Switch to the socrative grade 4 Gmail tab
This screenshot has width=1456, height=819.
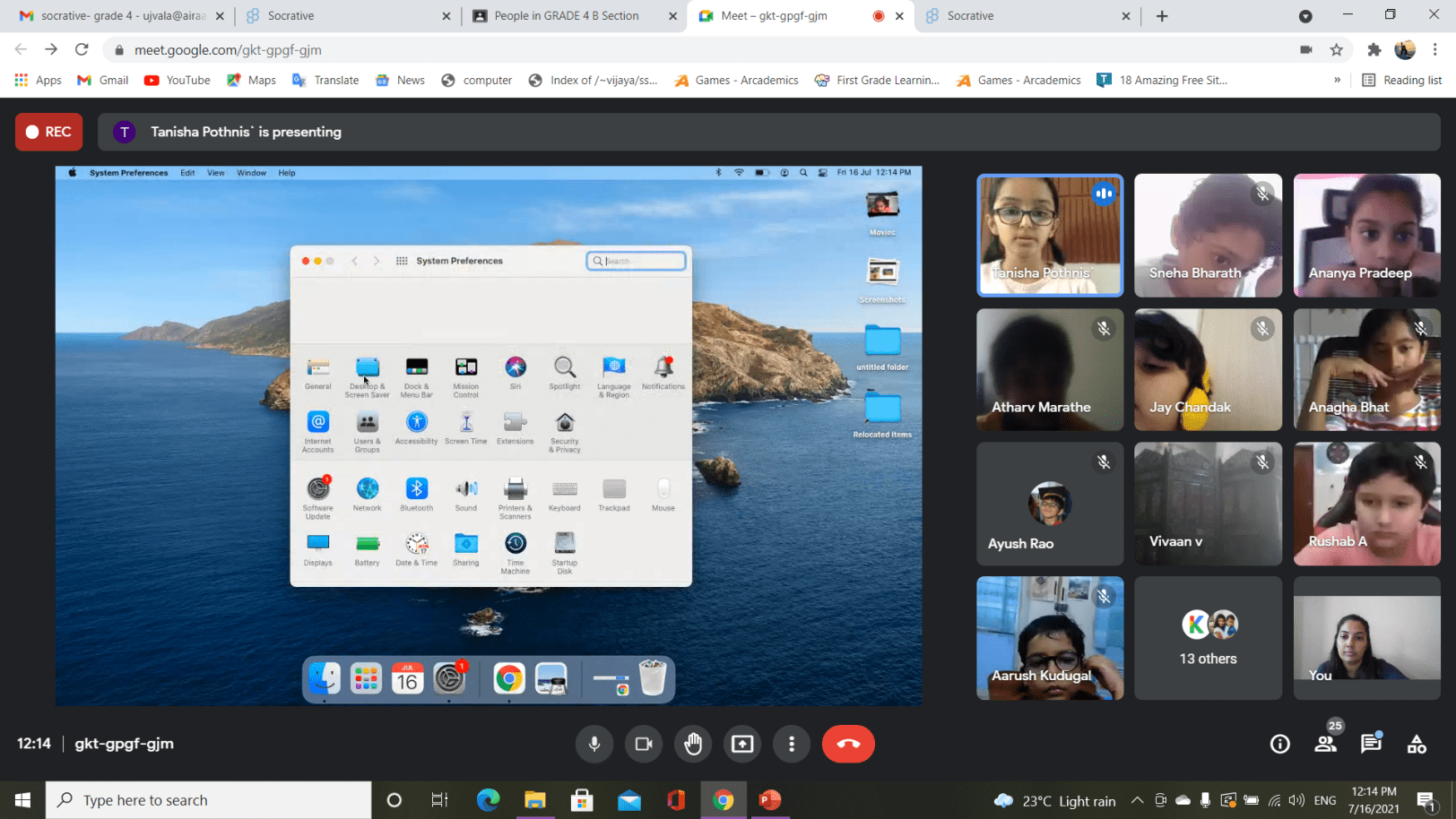click(122, 16)
